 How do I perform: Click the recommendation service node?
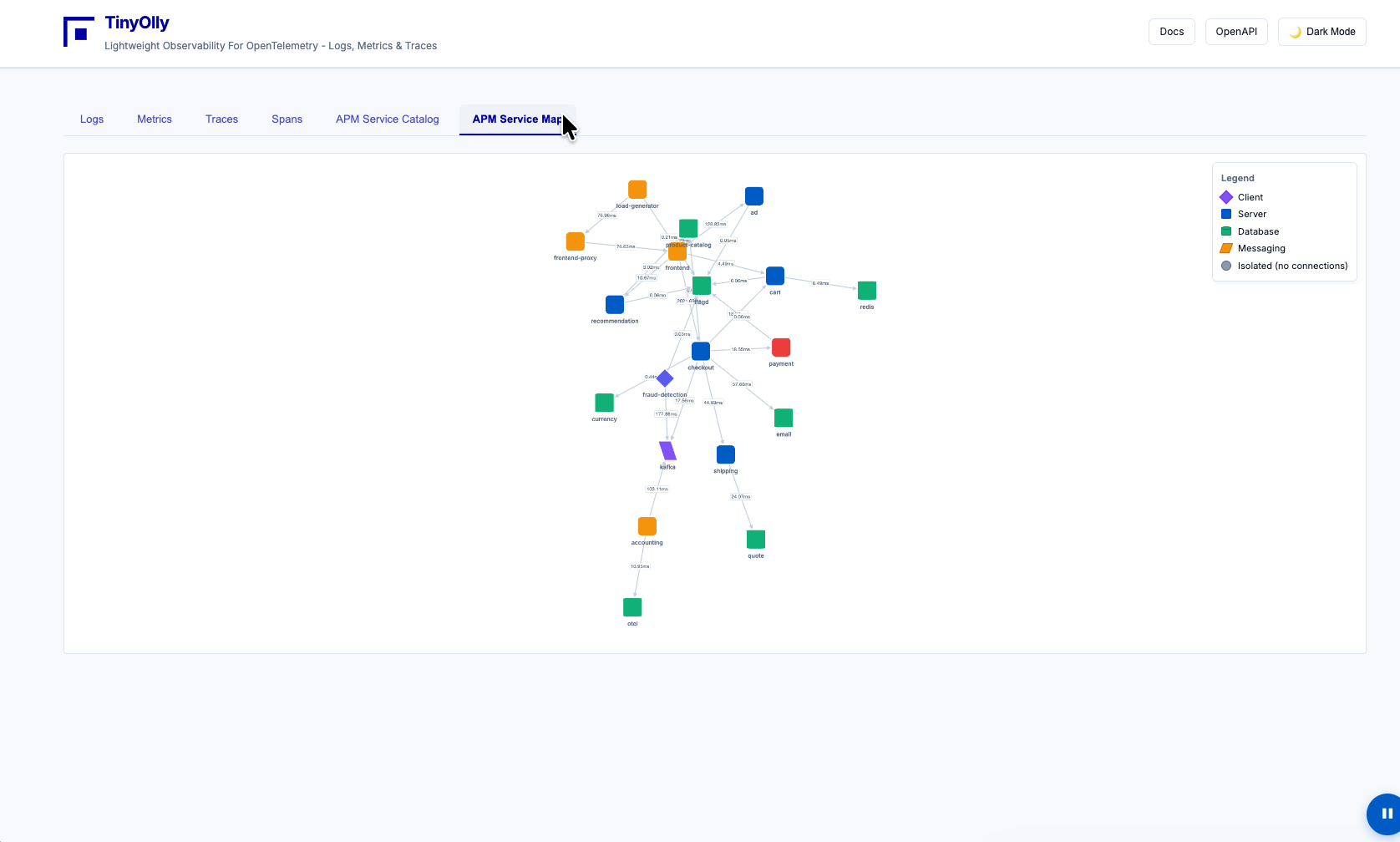[x=615, y=305]
